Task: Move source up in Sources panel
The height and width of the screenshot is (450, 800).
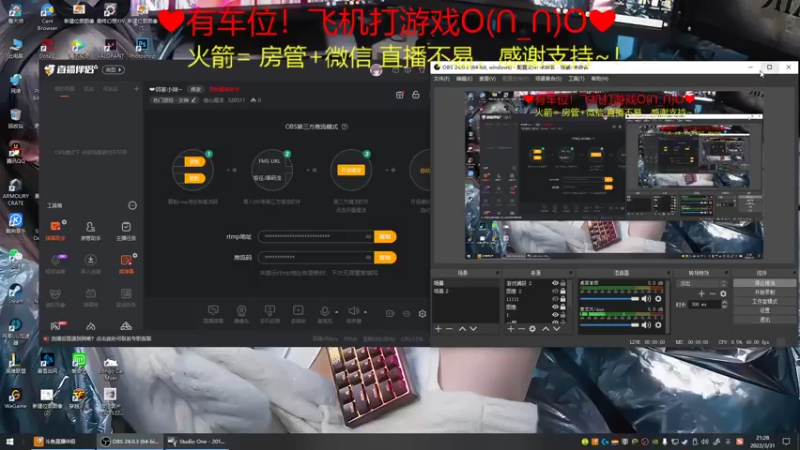Action: (545, 329)
